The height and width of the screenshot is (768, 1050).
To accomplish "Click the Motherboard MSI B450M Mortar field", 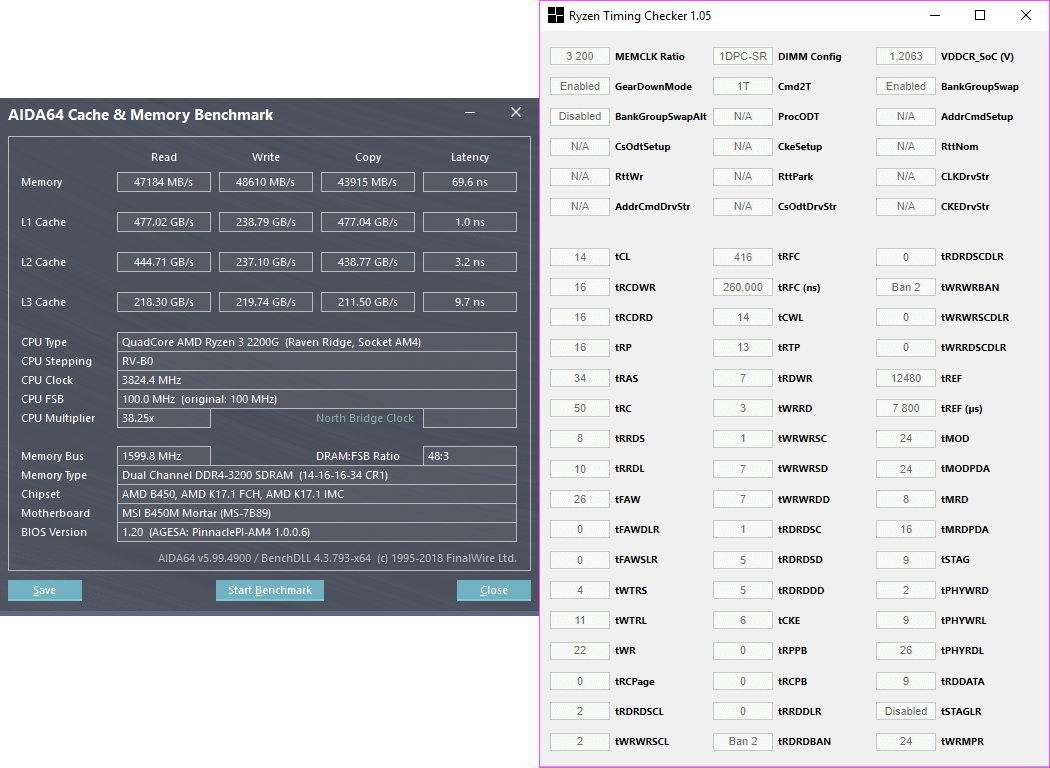I will pos(317,513).
